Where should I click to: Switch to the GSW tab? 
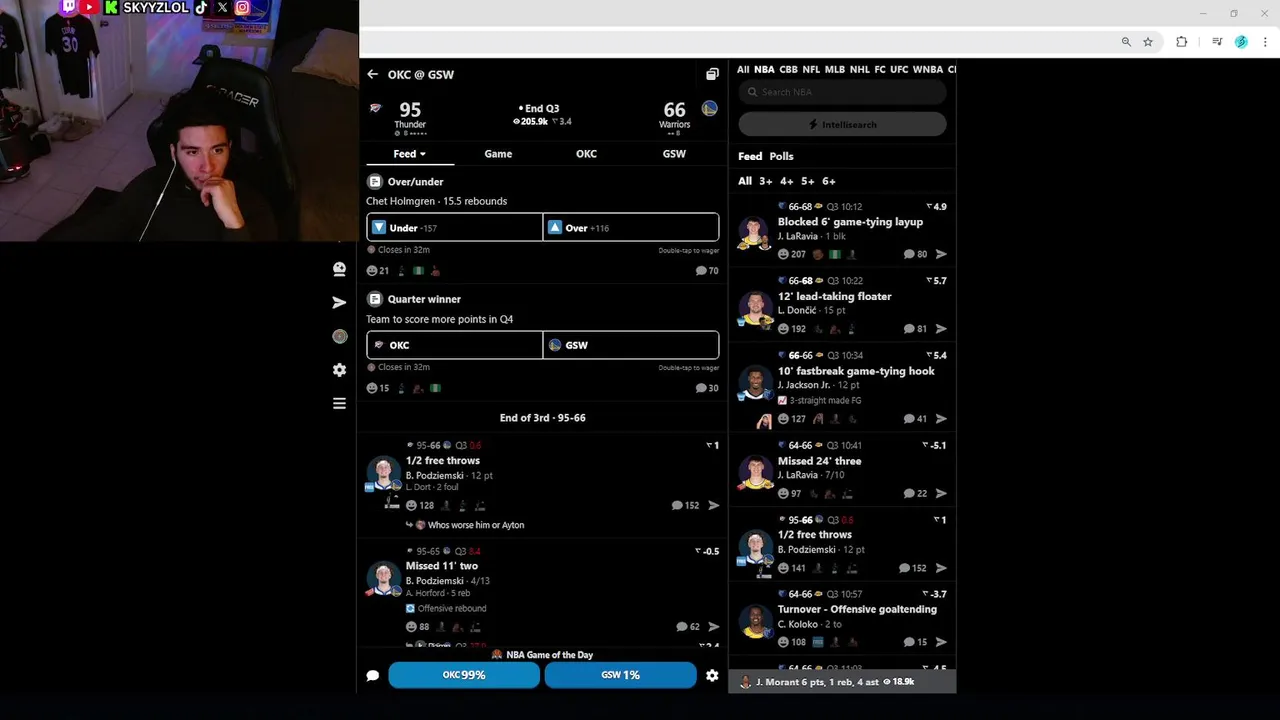pyautogui.click(x=674, y=154)
